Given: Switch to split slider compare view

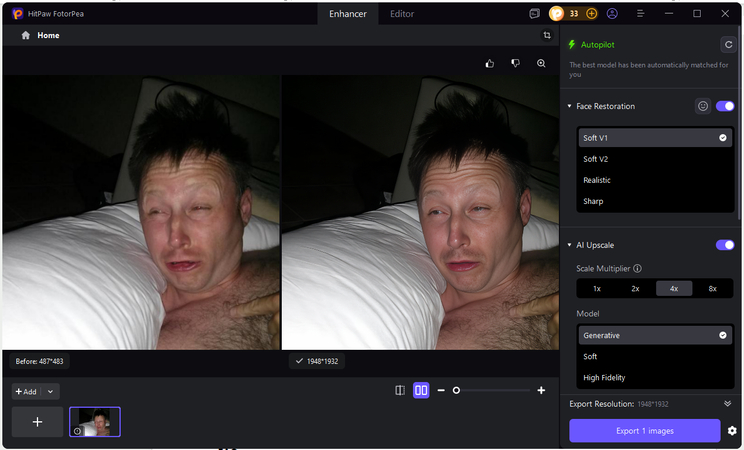Looking at the screenshot, I should point(400,390).
